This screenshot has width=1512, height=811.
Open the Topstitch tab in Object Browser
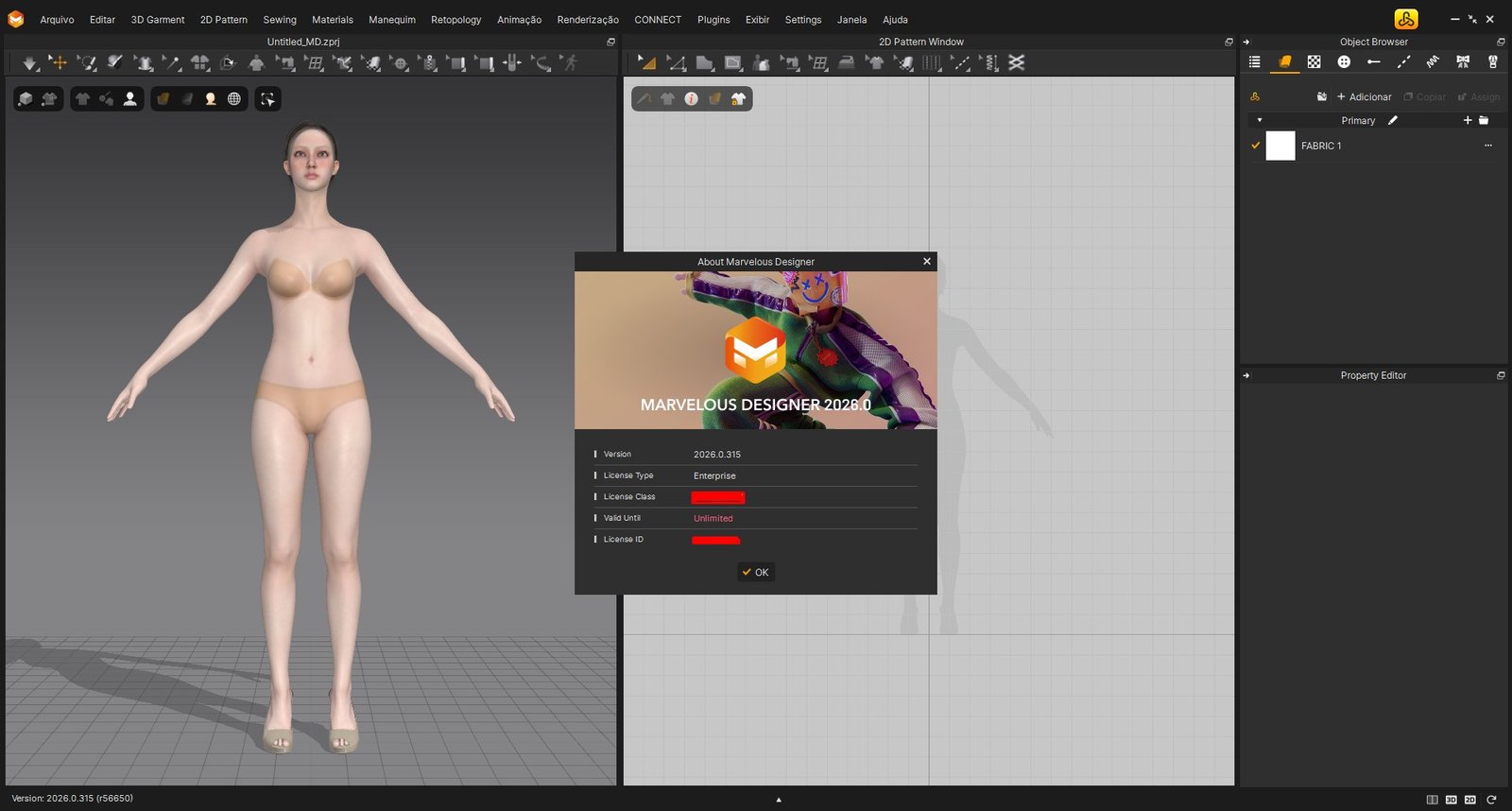pyautogui.click(x=1403, y=61)
